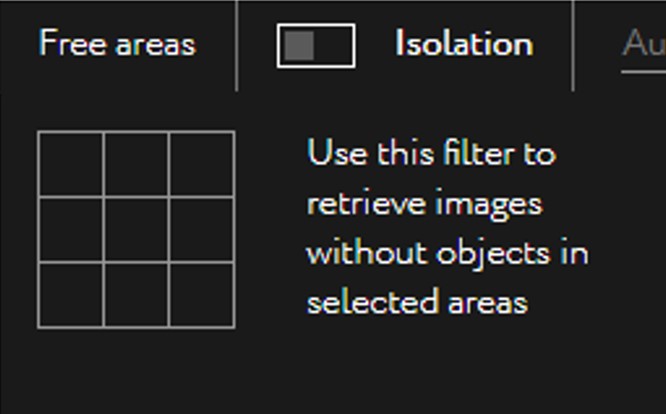The image size is (666, 414).
Task: Click the Isolation label
Action: 464,43
